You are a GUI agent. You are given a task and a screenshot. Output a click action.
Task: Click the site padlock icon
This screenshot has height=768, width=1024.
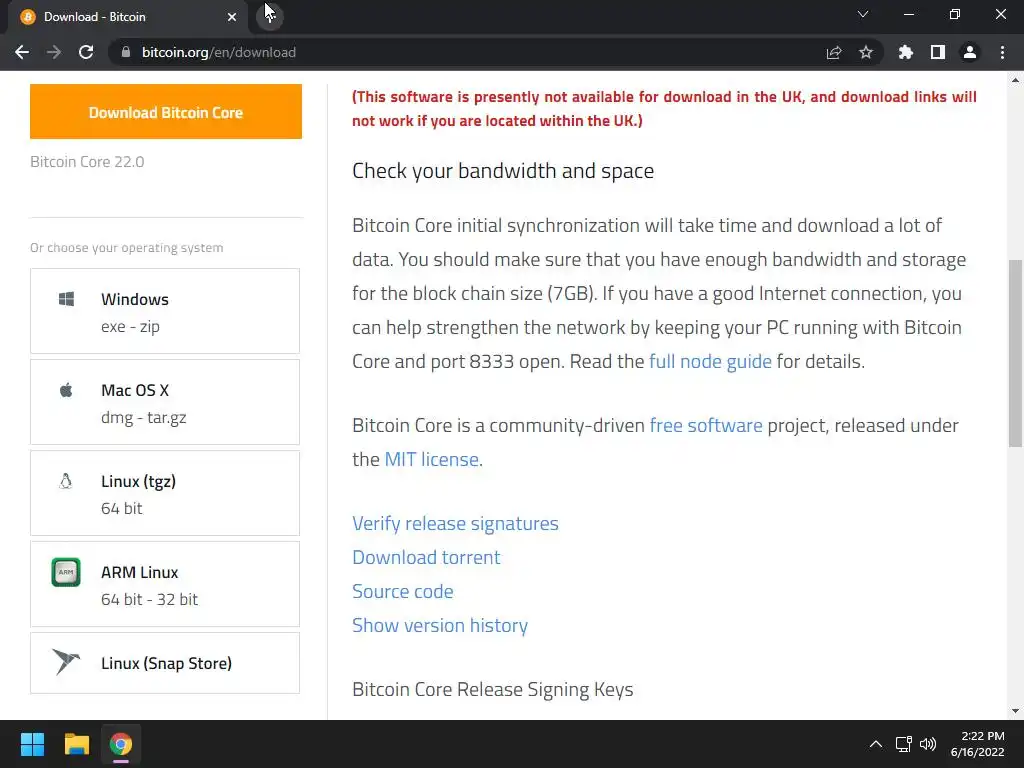[x=126, y=52]
